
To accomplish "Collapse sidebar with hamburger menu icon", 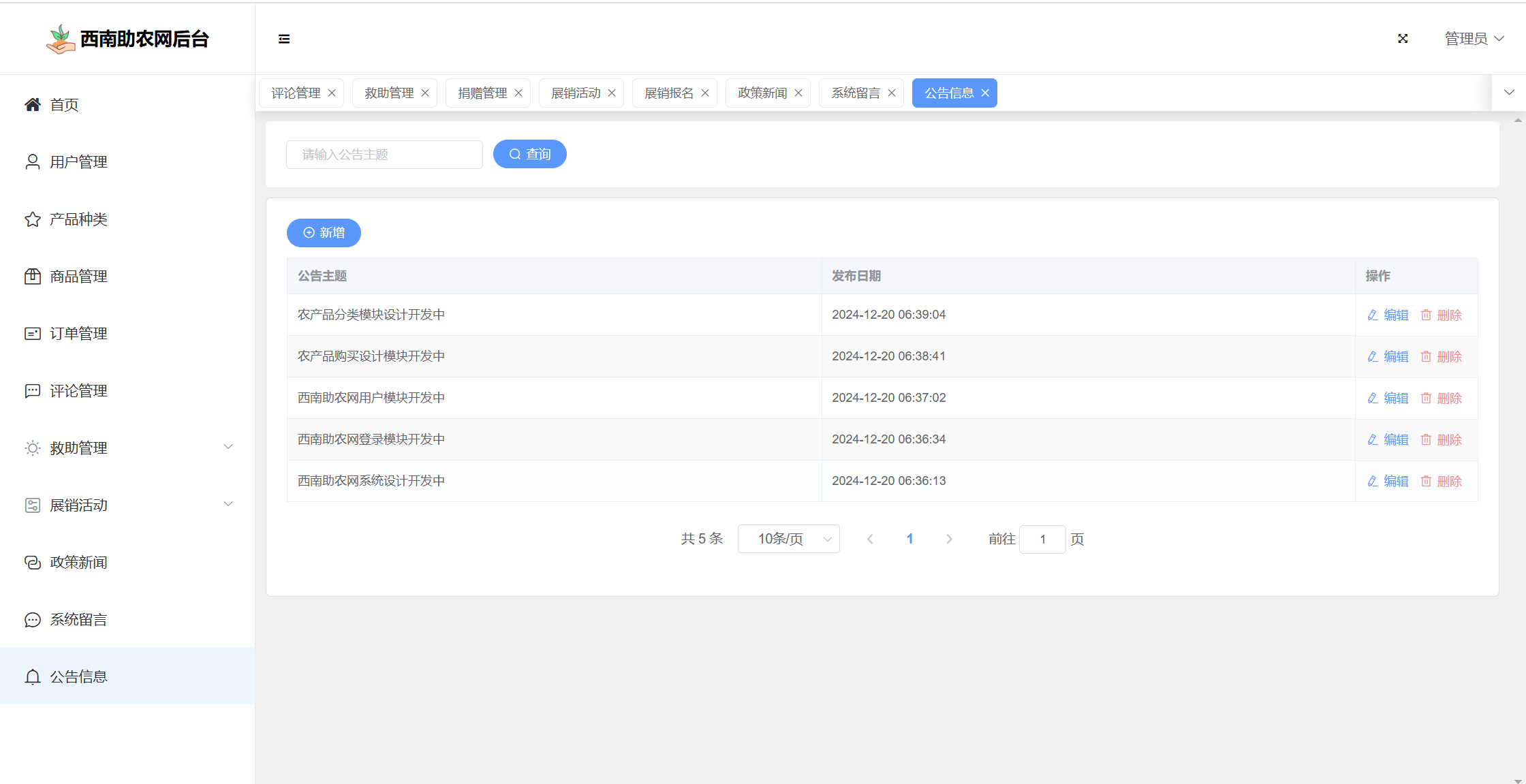I will coord(284,39).
